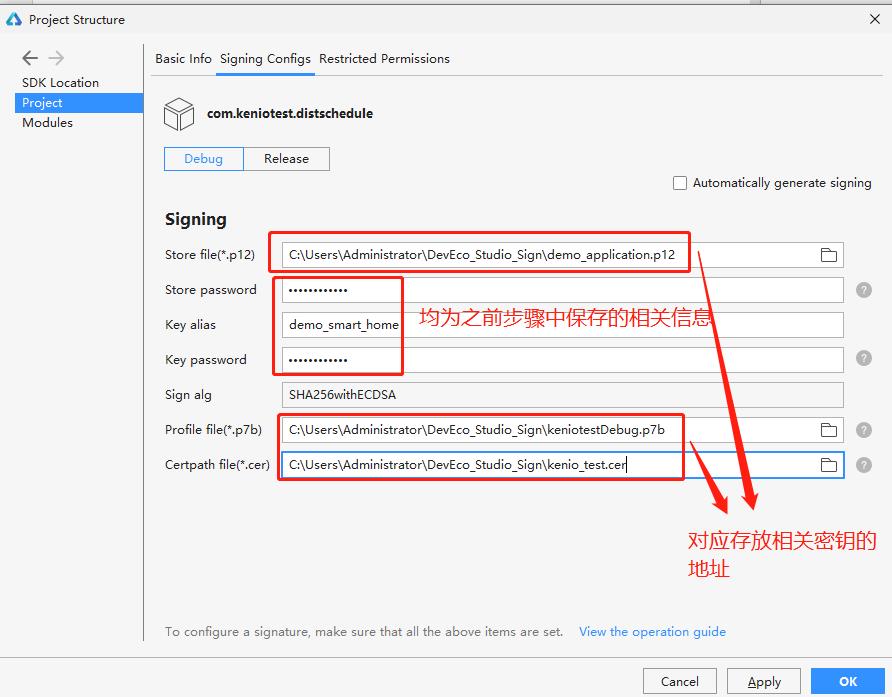Click the Store file(*.p12) label
Screen dimensions: 892x697
[210, 254]
